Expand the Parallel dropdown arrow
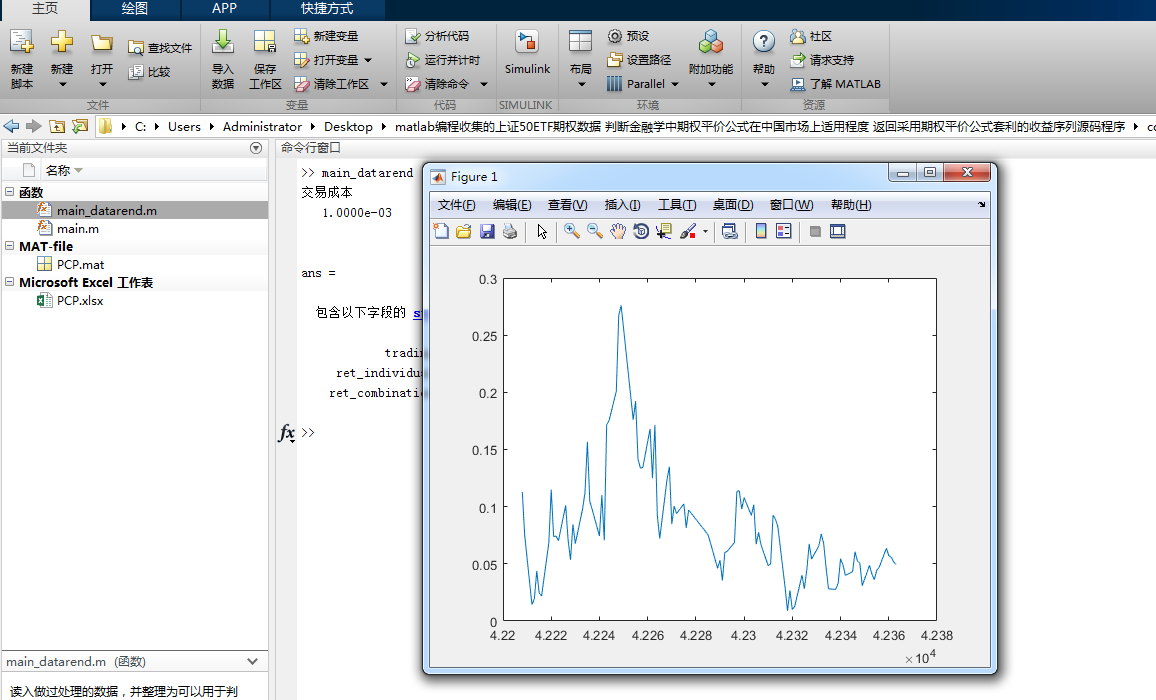 pyautogui.click(x=675, y=84)
